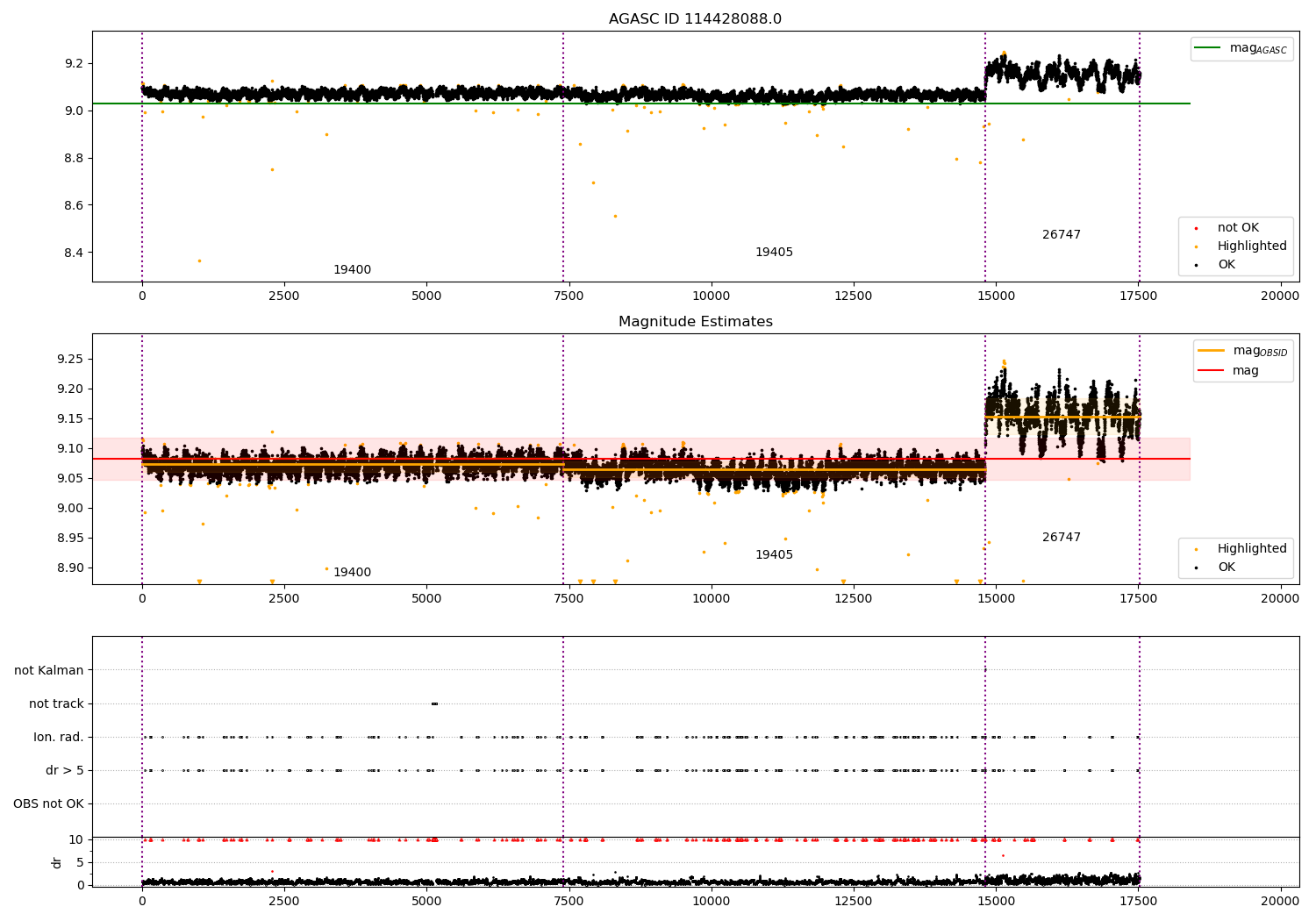Click the 9.15 y-axis tick in Magnitude Estimates
The width and height of the screenshot is (1316, 921).
pos(71,419)
